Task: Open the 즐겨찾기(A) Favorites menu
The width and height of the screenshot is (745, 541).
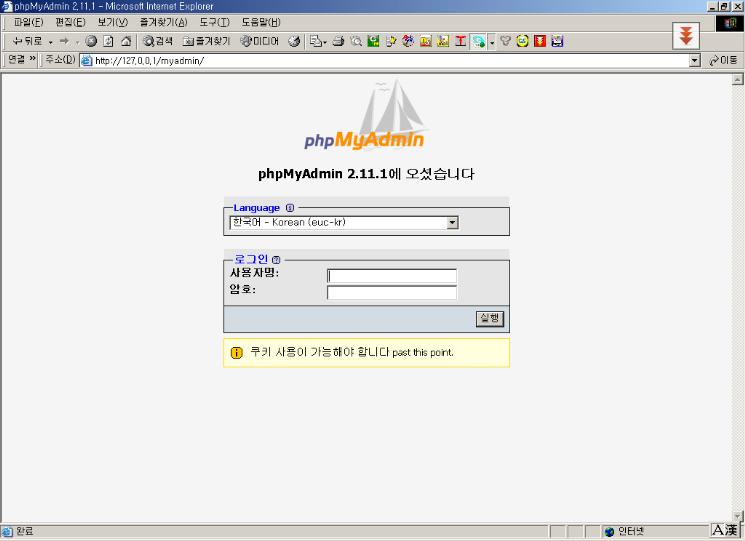Action: click(x=163, y=22)
